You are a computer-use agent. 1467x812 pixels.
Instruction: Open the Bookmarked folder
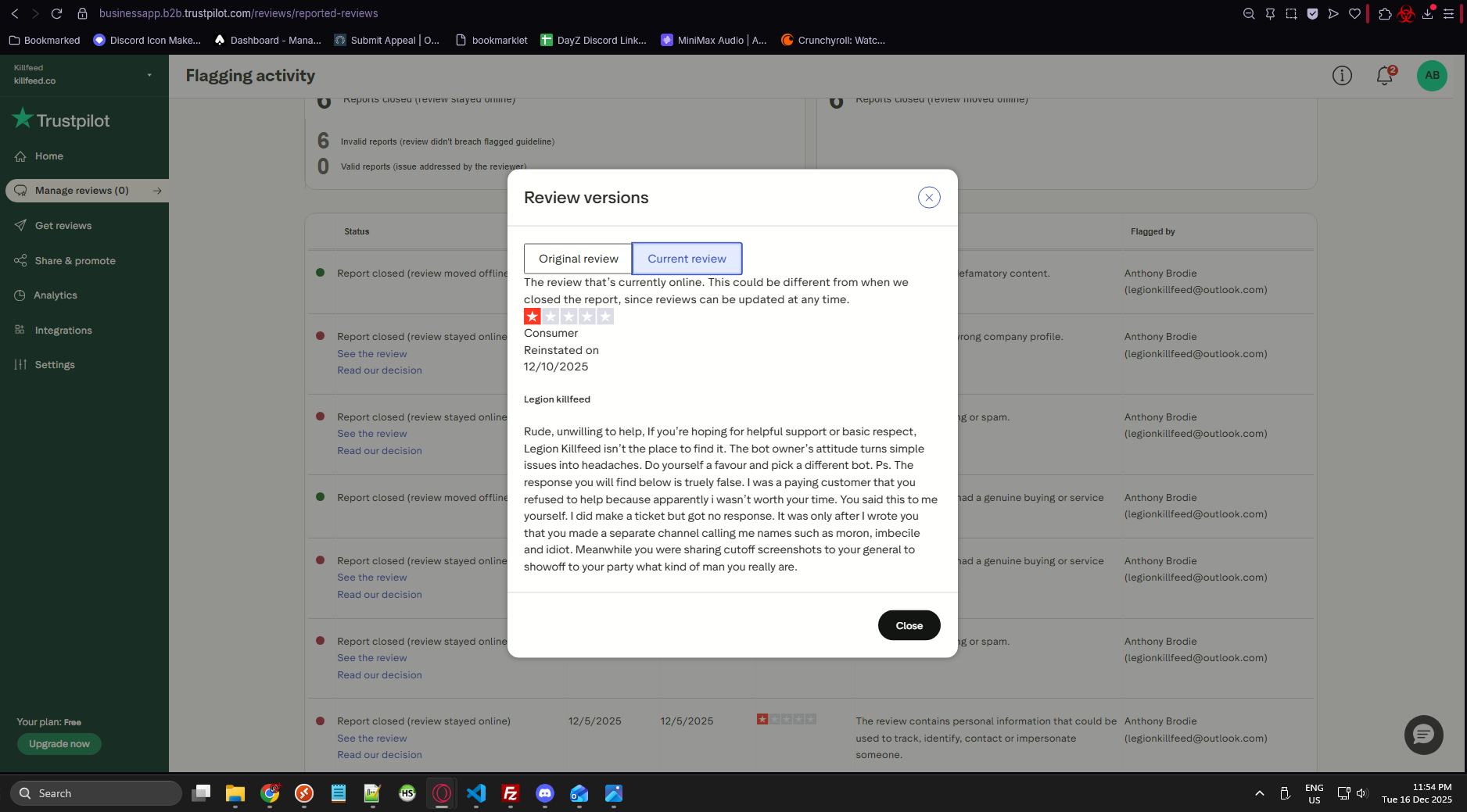coord(45,41)
